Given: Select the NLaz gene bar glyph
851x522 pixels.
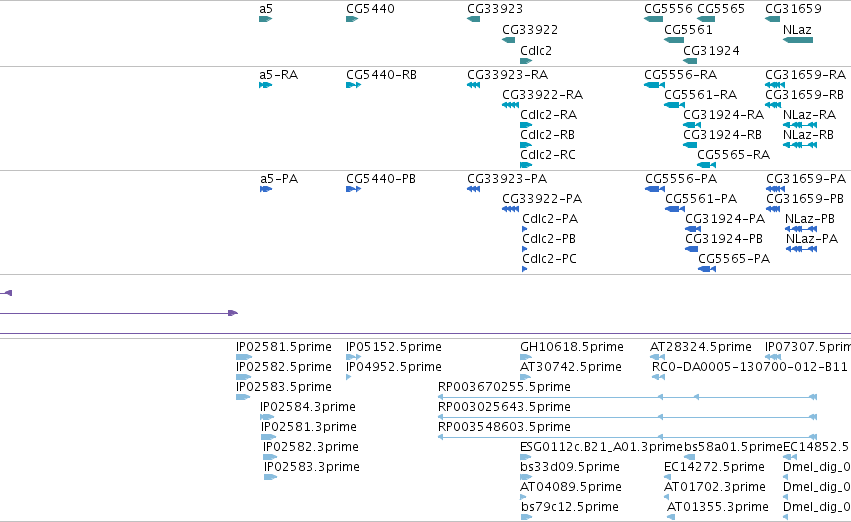Looking at the screenshot, I should tap(798, 40).
